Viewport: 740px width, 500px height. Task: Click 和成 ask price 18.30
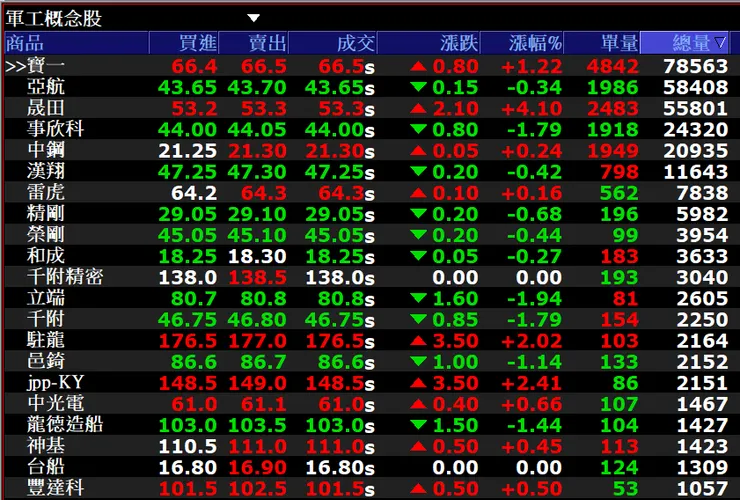click(x=257, y=256)
